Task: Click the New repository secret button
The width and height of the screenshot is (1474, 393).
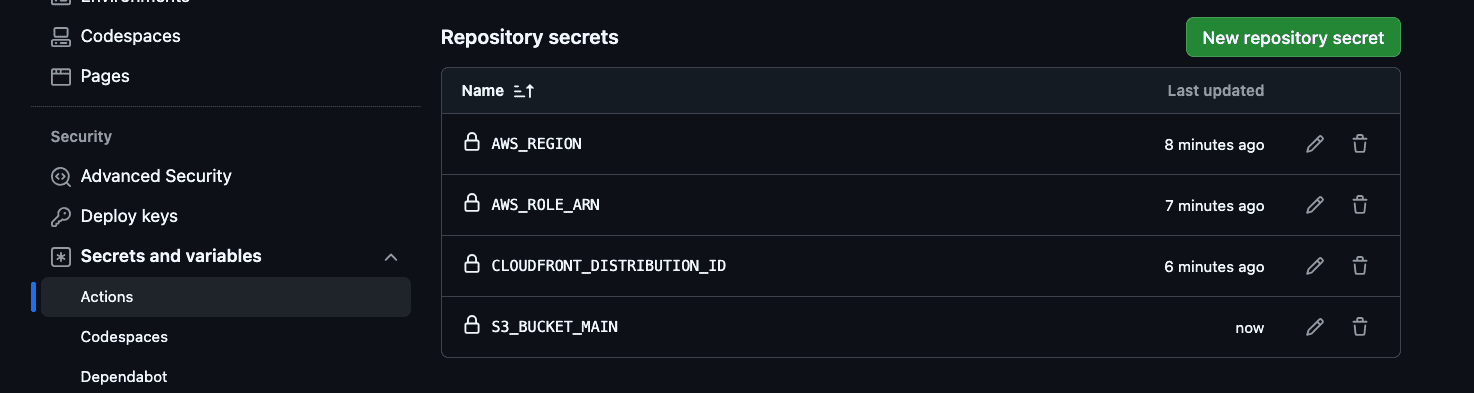Action: [x=1293, y=38]
